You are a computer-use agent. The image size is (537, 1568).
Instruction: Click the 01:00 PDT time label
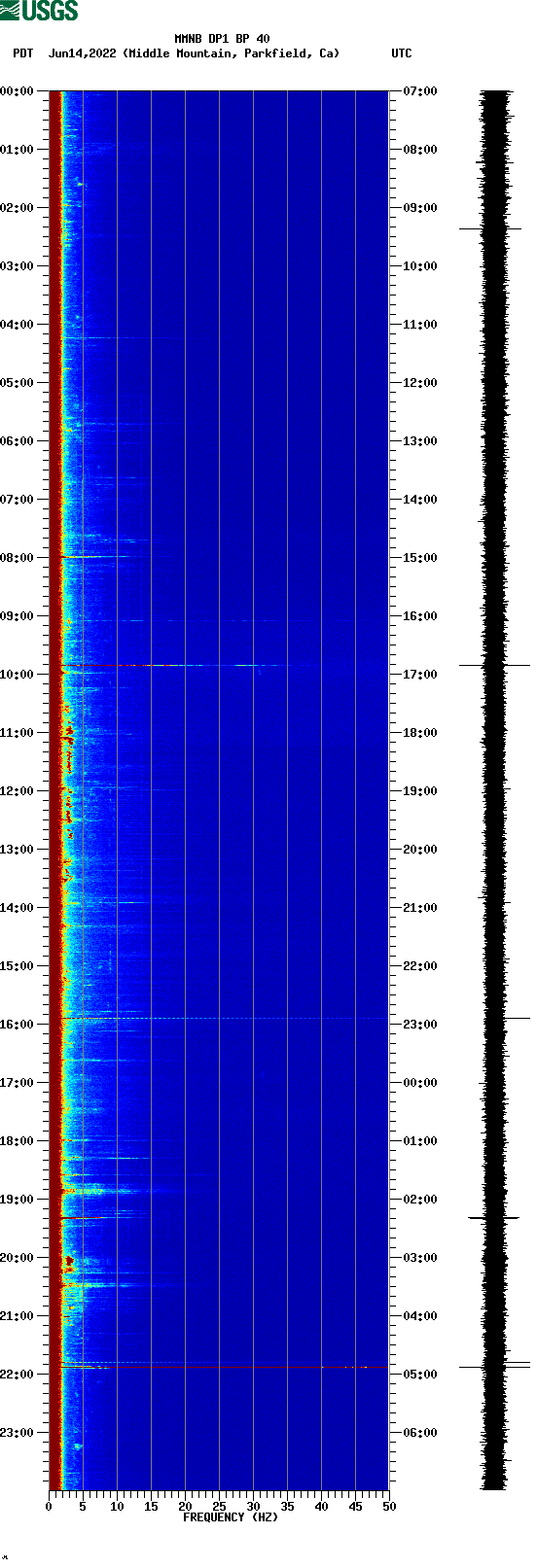coord(17,150)
